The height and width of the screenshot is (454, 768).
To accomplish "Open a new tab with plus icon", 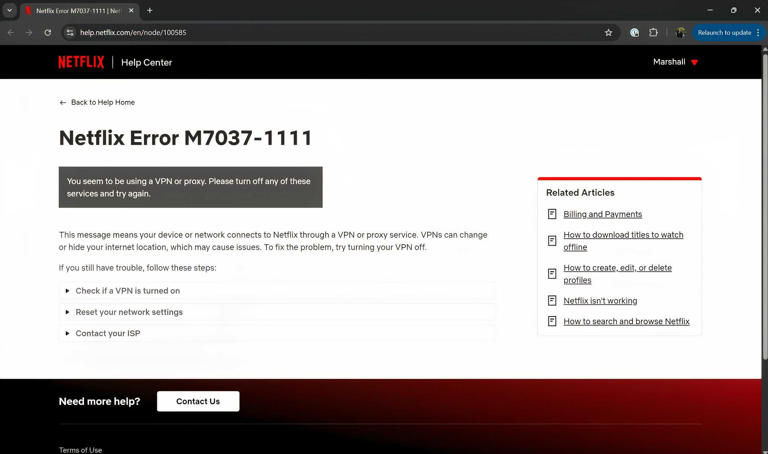I will point(150,10).
